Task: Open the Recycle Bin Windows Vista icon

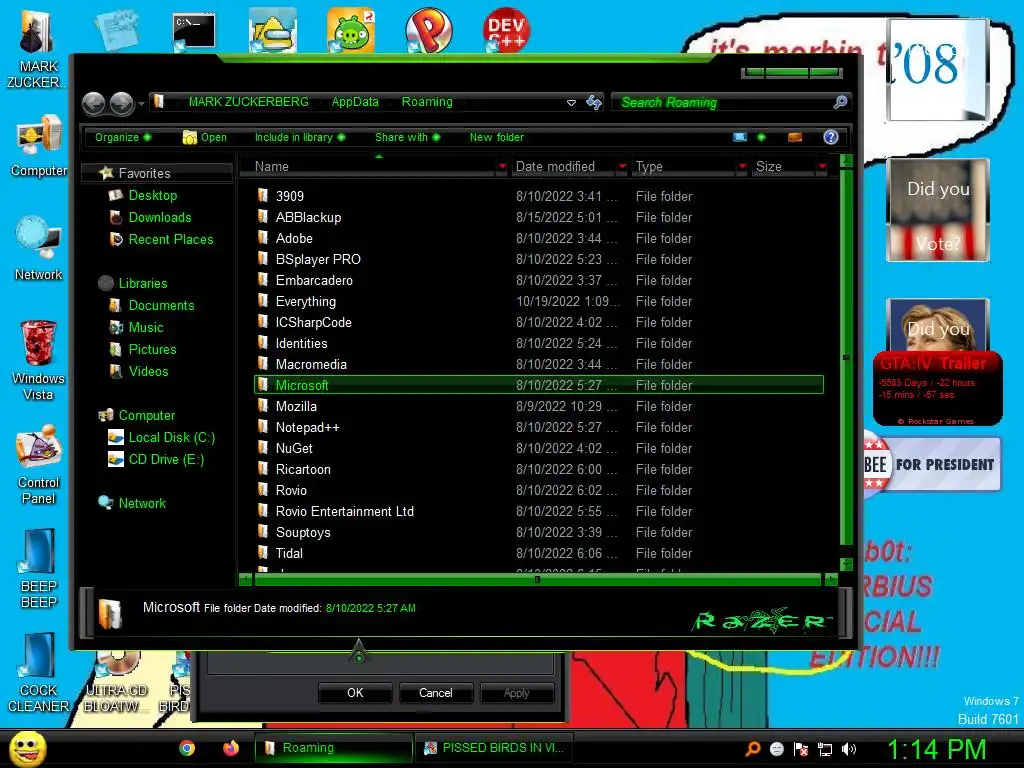Action: point(38,360)
